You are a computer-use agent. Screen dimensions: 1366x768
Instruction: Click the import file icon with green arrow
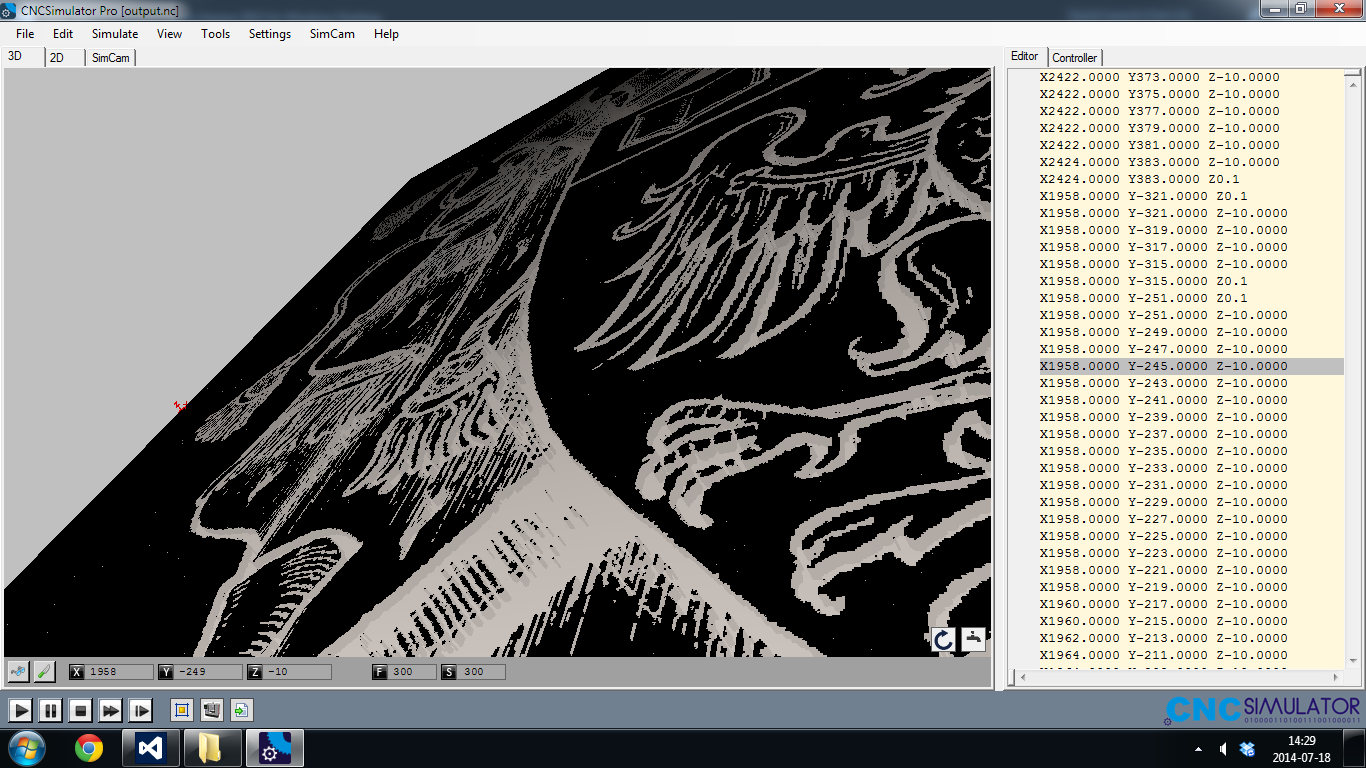(x=241, y=711)
